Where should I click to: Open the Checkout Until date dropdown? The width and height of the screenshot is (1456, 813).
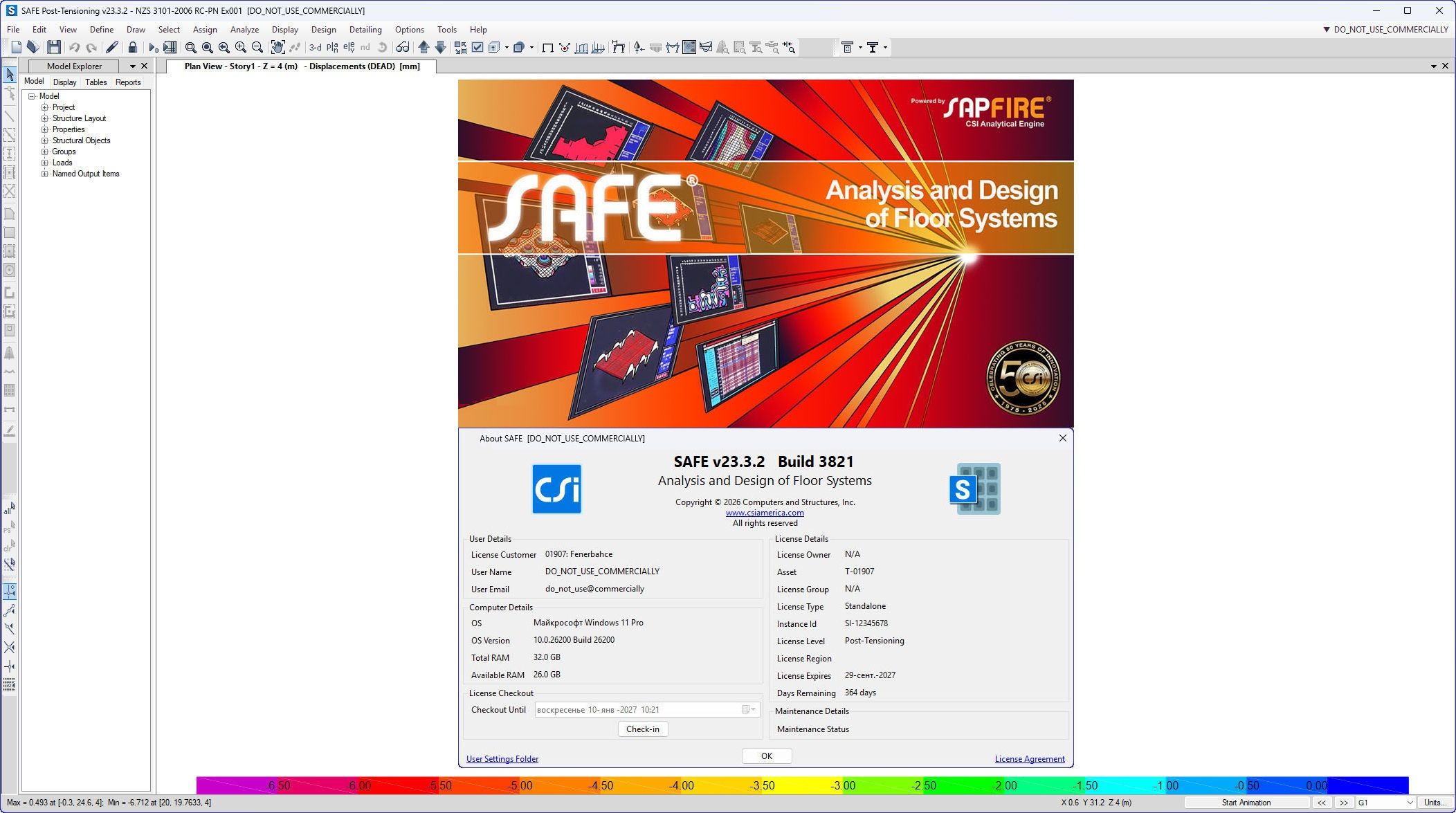[x=749, y=709]
